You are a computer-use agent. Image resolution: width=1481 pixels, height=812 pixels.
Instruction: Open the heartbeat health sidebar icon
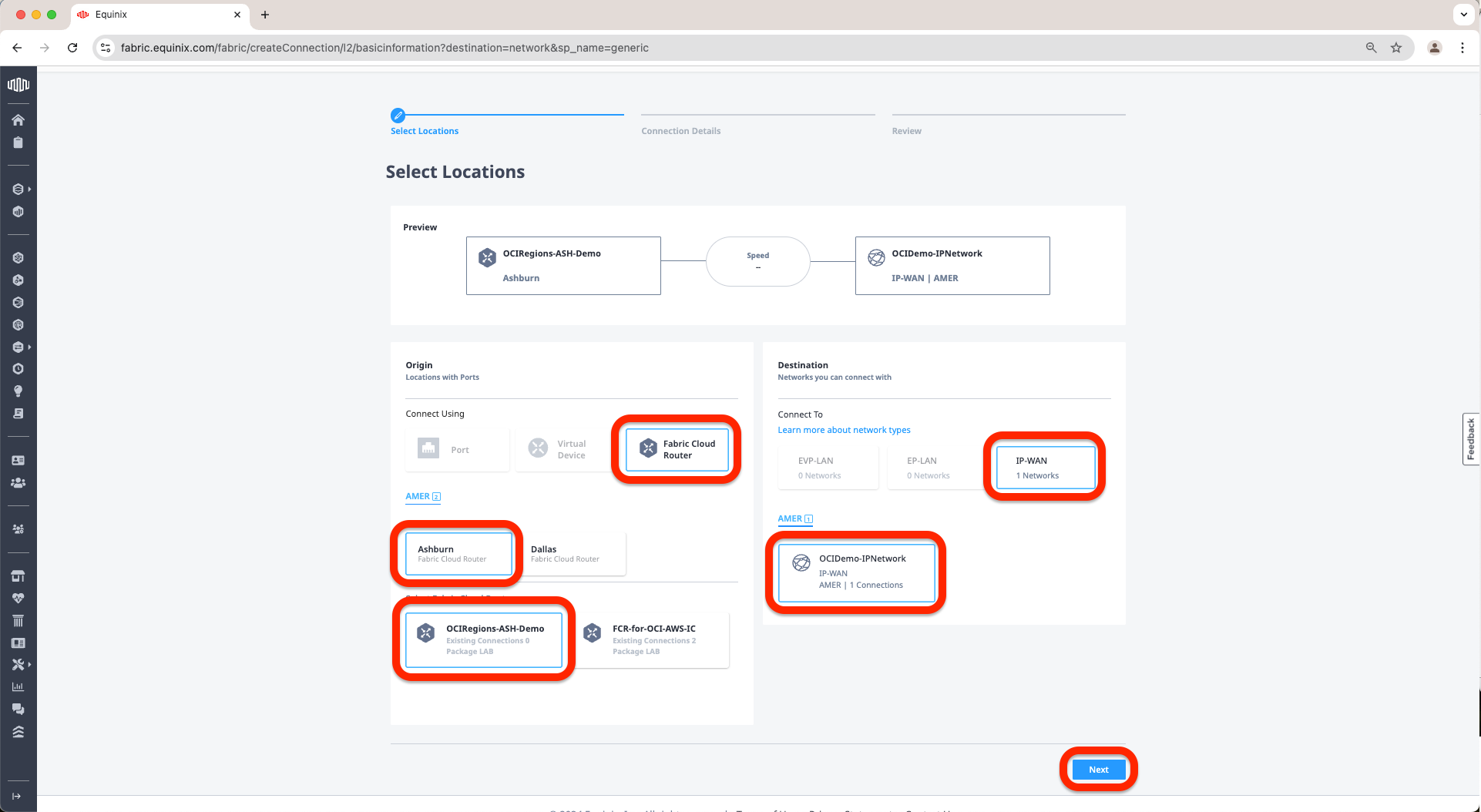click(x=18, y=599)
